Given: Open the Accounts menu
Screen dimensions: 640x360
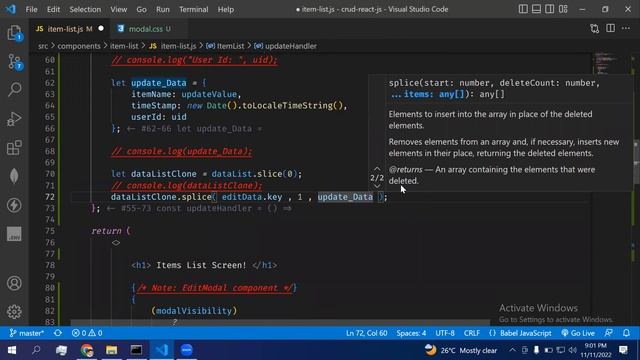Looking at the screenshot, I should coord(14,283).
